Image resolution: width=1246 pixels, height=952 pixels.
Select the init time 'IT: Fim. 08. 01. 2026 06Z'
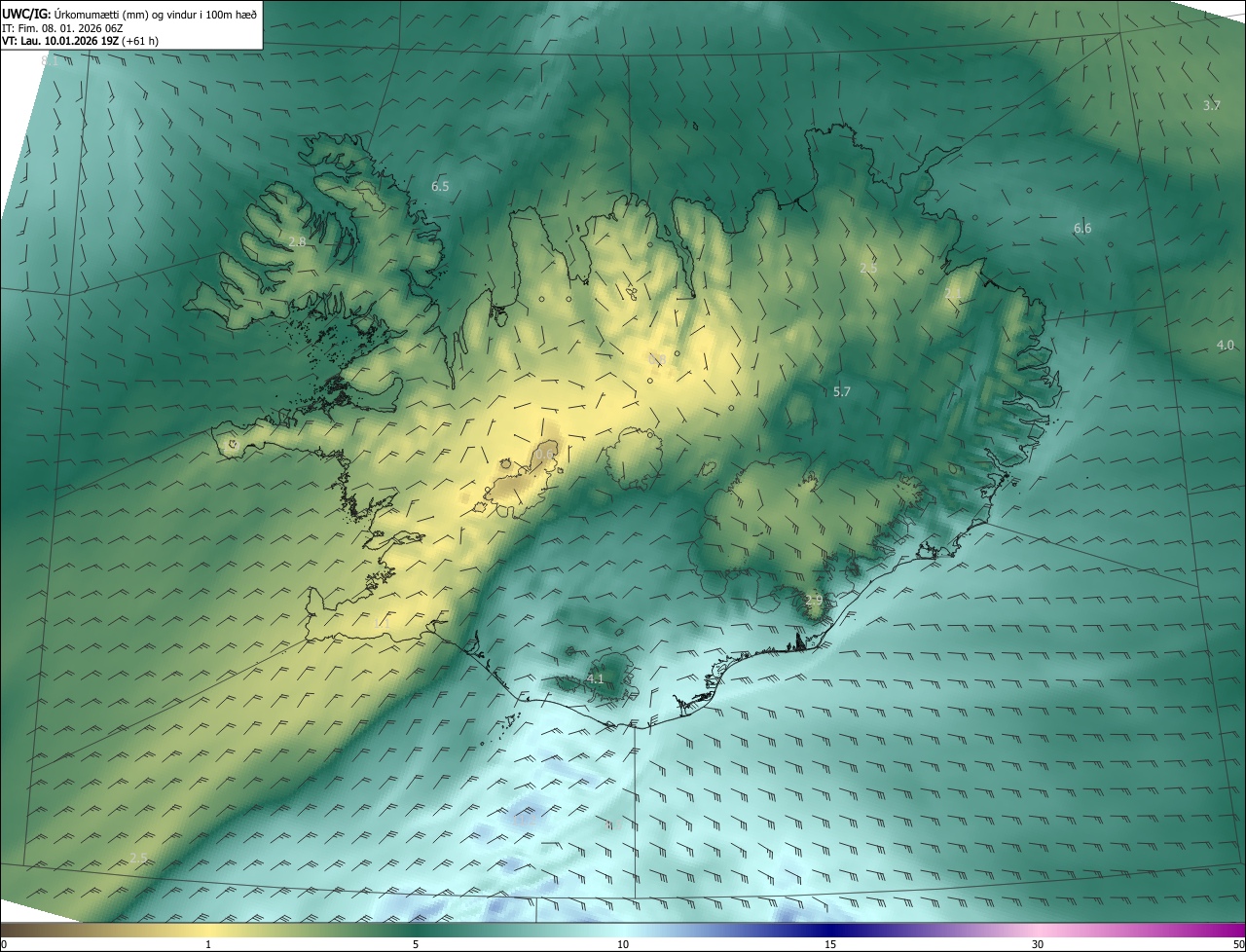(x=63, y=27)
